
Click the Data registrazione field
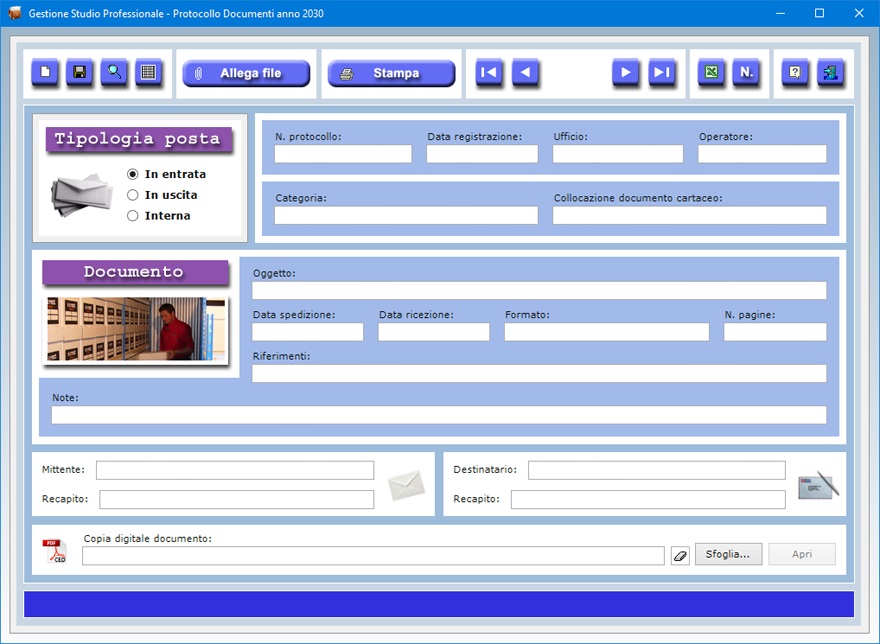click(x=482, y=154)
